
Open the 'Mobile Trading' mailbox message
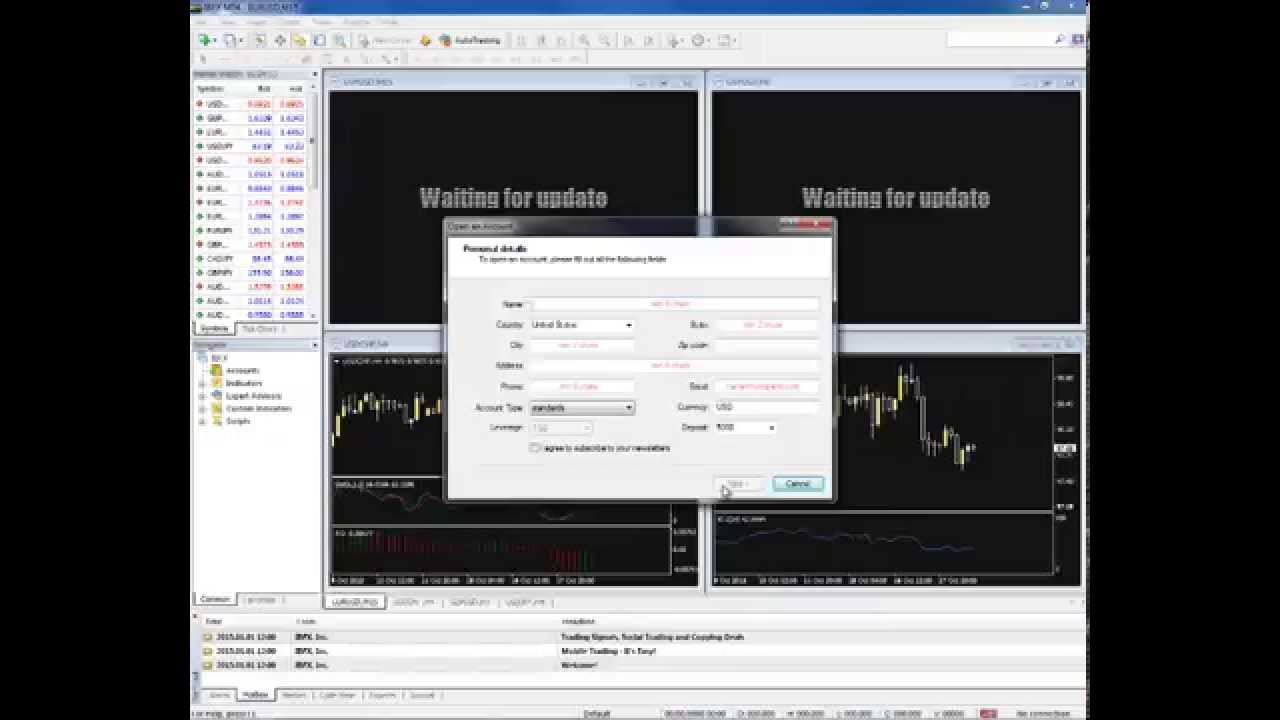pyautogui.click(x=640, y=651)
